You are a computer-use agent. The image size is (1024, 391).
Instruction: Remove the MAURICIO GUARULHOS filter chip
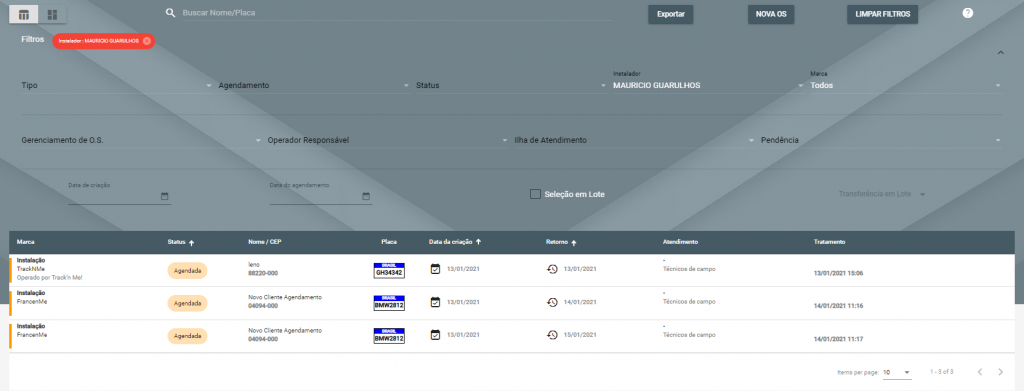(146, 41)
